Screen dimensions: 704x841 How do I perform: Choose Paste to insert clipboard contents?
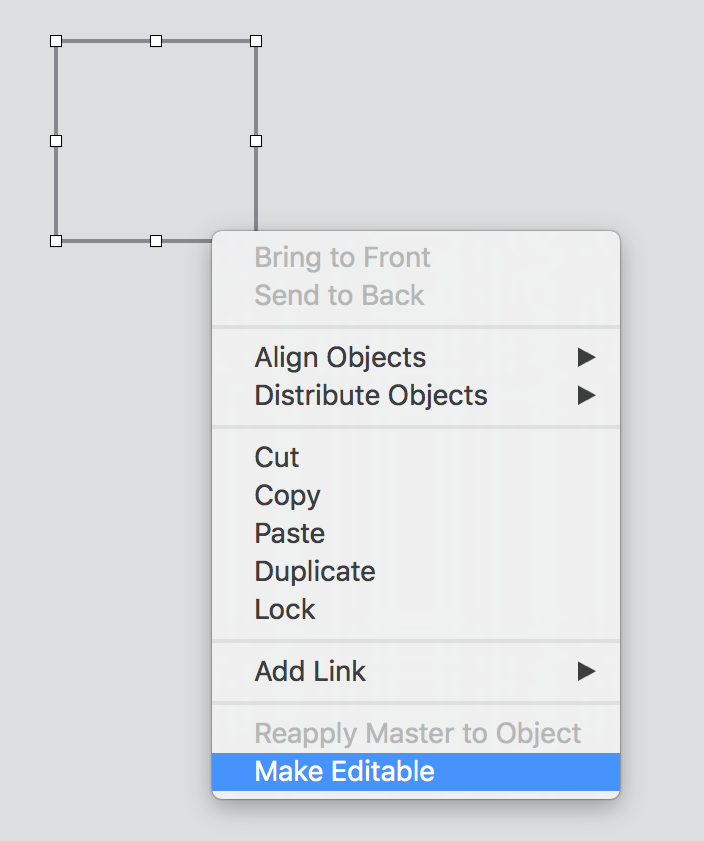pos(289,533)
